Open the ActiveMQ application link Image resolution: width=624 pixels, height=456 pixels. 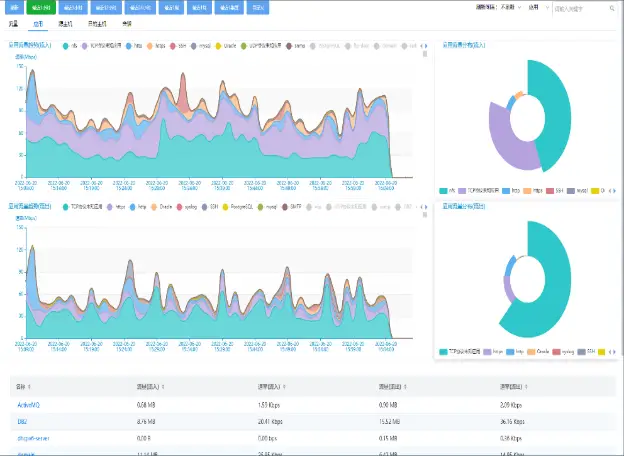[x=28, y=402]
